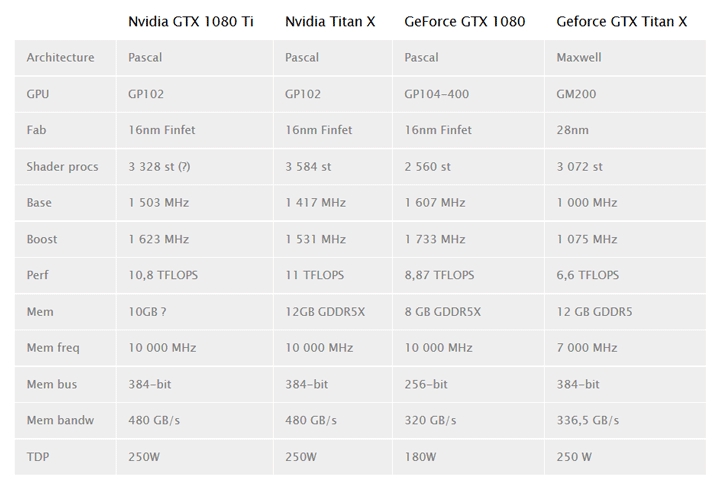The width and height of the screenshot is (720, 485).
Task: Click the 7 000 MHz memory frequency cell
Action: [586, 347]
